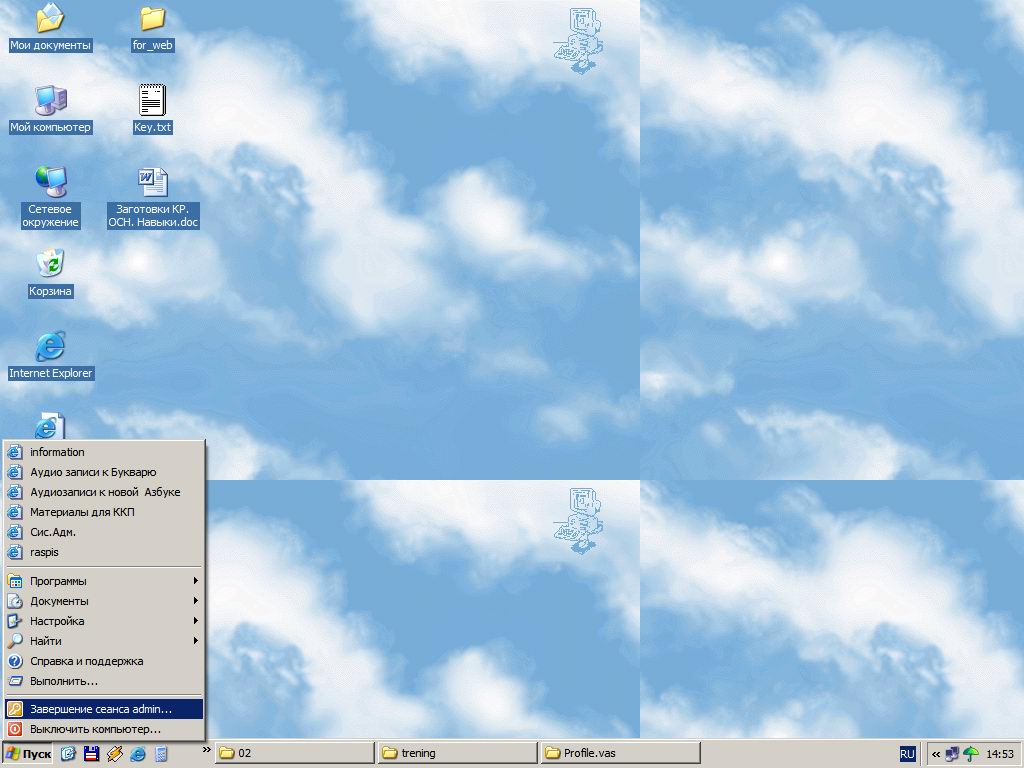Expand the Найти submenu
Screen dimensions: 1024x768
coord(104,641)
